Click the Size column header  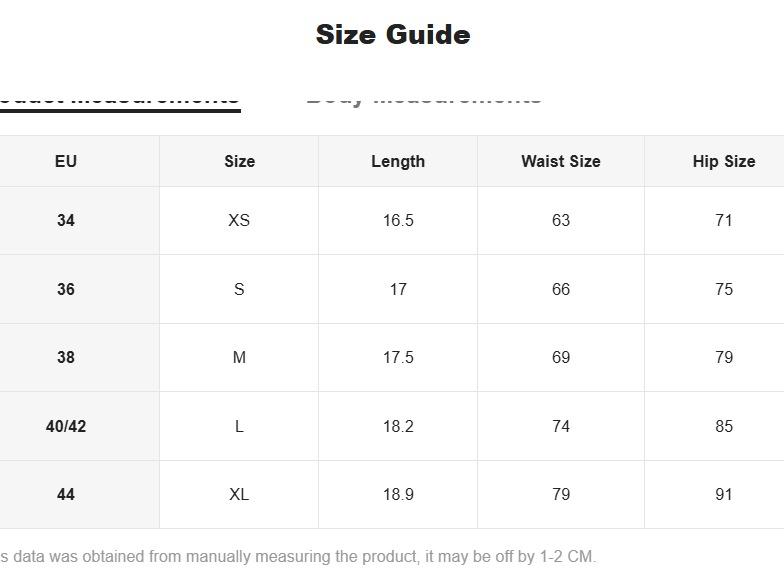[239, 161]
